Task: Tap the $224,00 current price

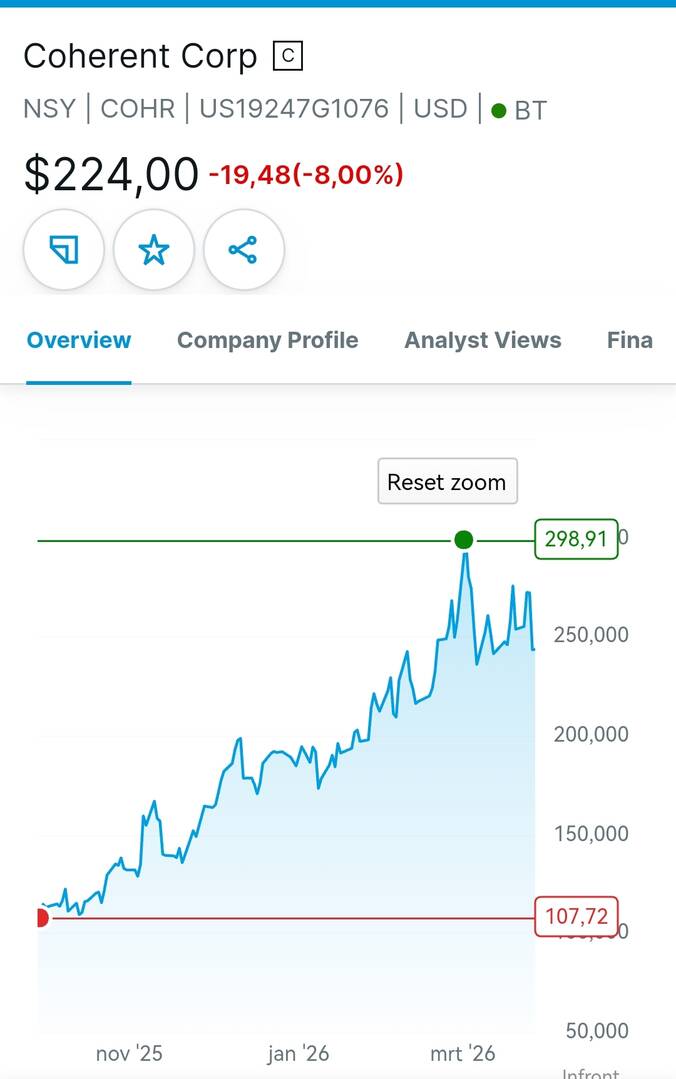Action: click(x=111, y=175)
